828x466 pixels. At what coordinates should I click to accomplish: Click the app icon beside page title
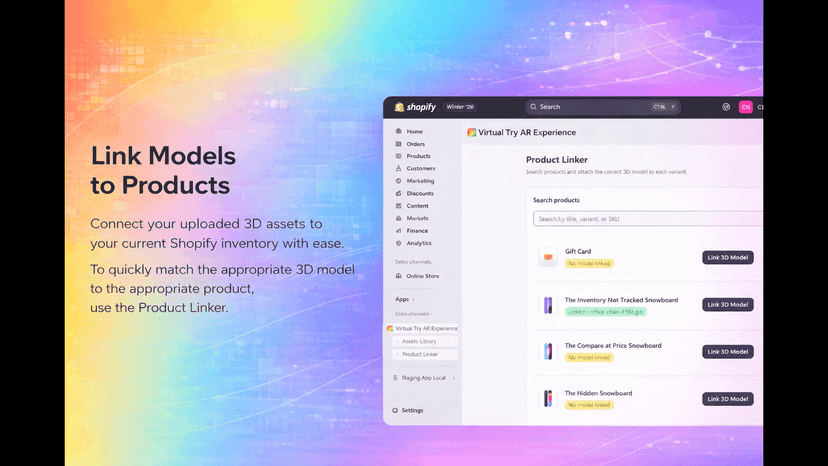tap(472, 133)
